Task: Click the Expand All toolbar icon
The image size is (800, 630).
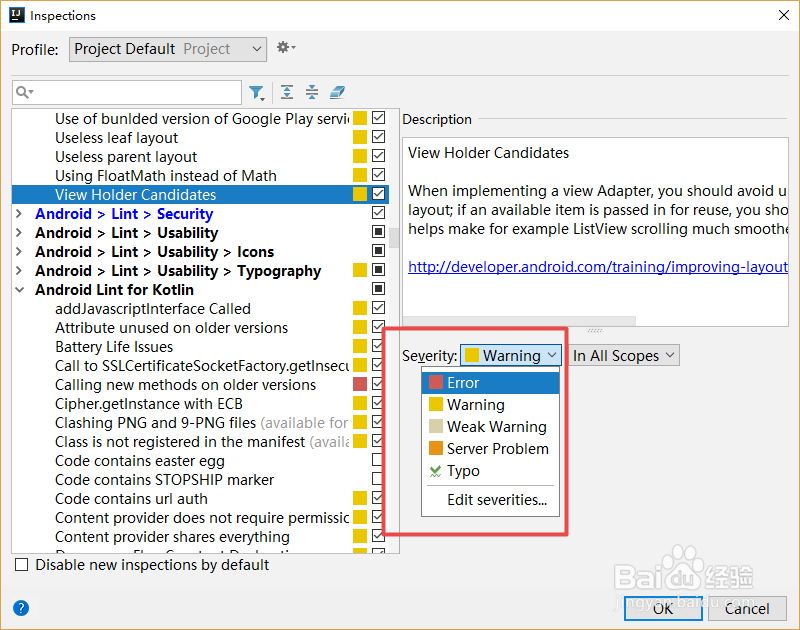Action: coord(287,92)
